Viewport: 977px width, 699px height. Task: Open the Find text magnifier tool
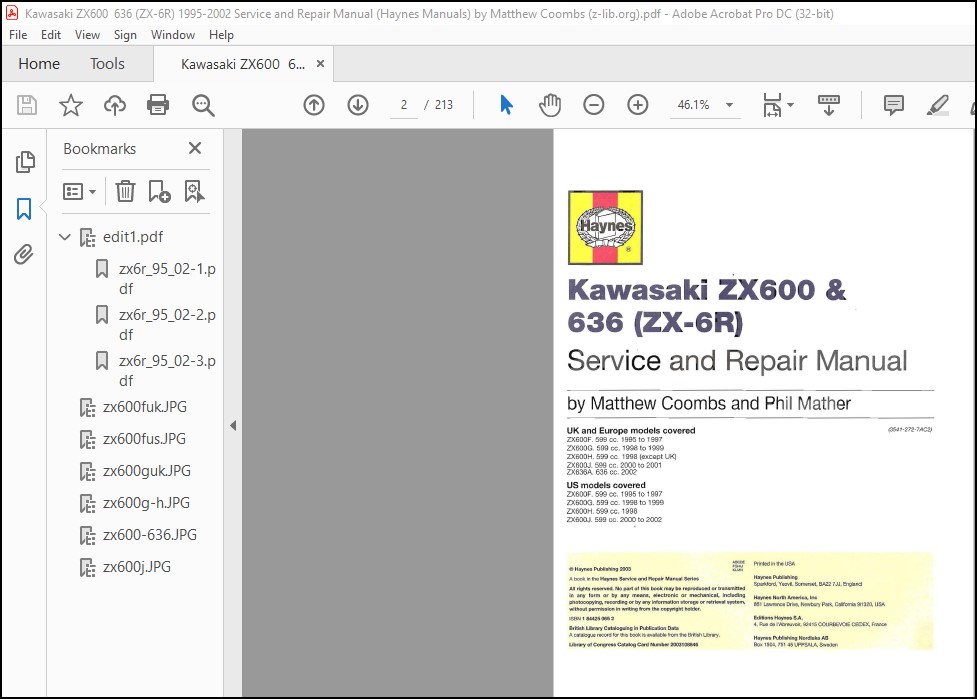pyautogui.click(x=203, y=105)
